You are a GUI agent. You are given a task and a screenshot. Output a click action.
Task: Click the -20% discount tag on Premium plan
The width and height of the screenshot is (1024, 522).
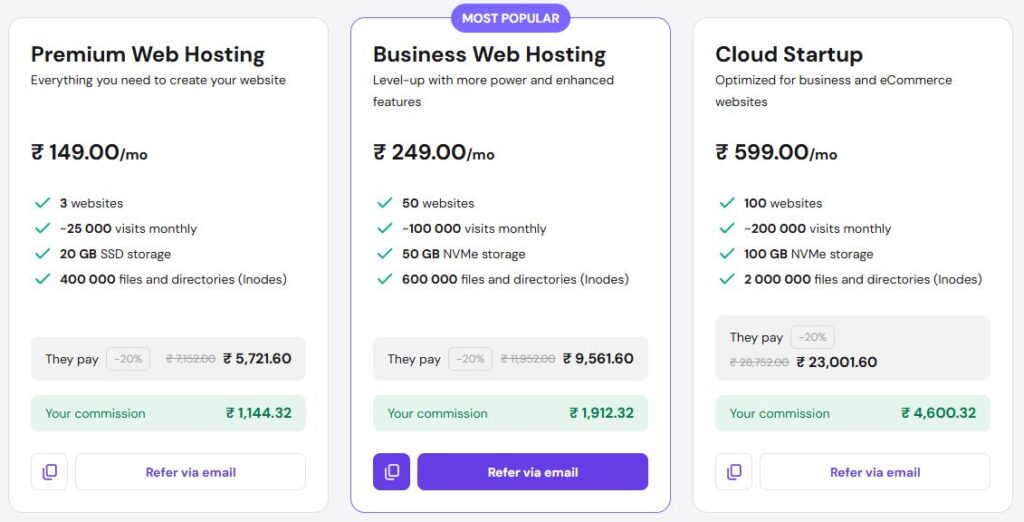pyautogui.click(x=128, y=359)
